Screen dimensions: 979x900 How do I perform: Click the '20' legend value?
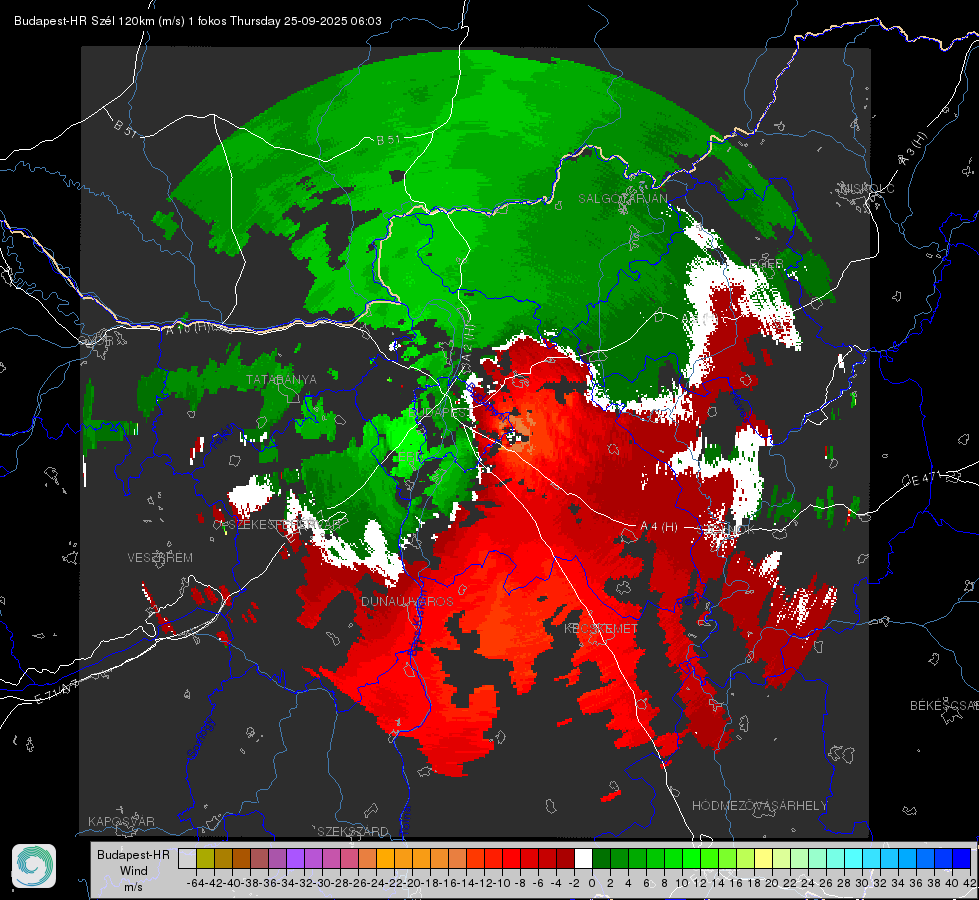pos(772,883)
